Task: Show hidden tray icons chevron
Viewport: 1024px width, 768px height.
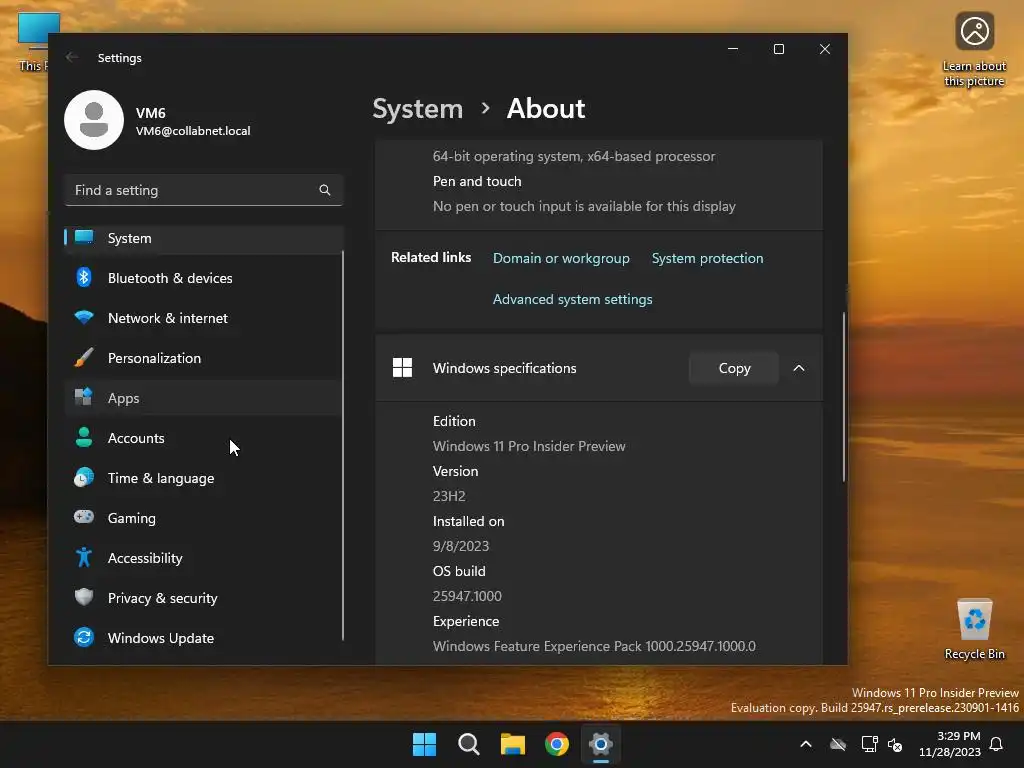Action: pyautogui.click(x=806, y=744)
